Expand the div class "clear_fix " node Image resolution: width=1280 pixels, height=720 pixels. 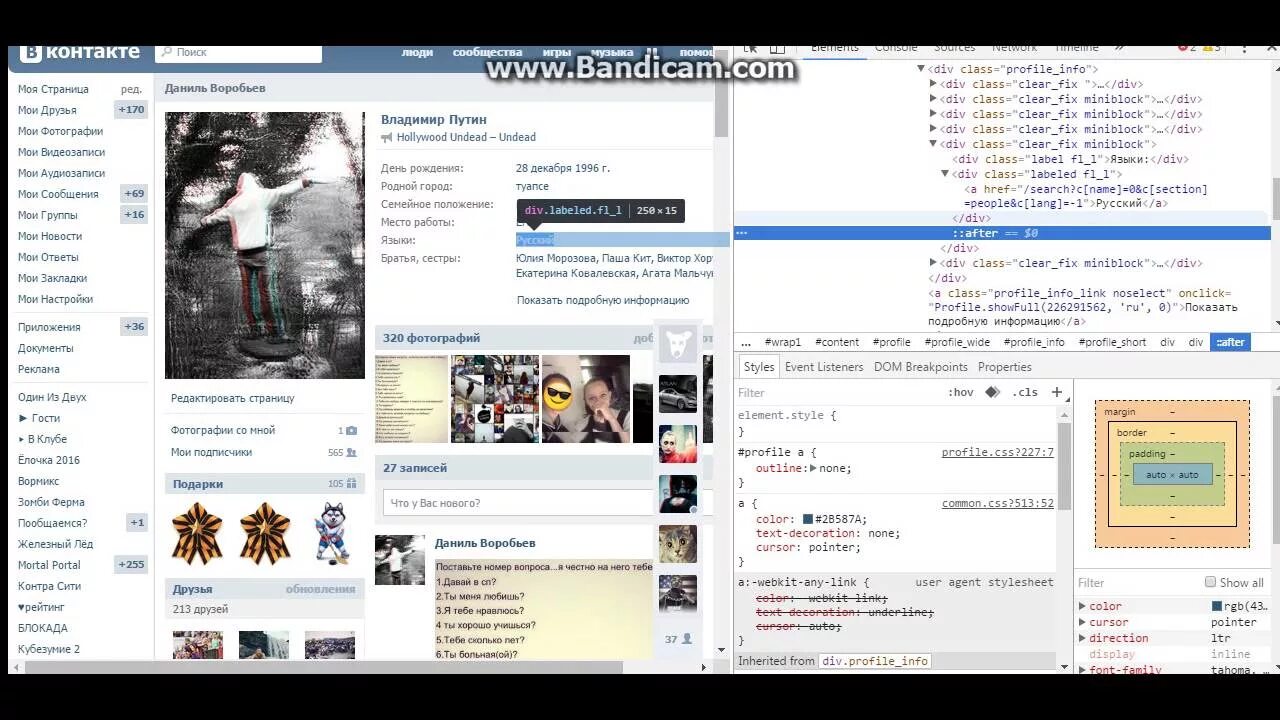click(933, 84)
